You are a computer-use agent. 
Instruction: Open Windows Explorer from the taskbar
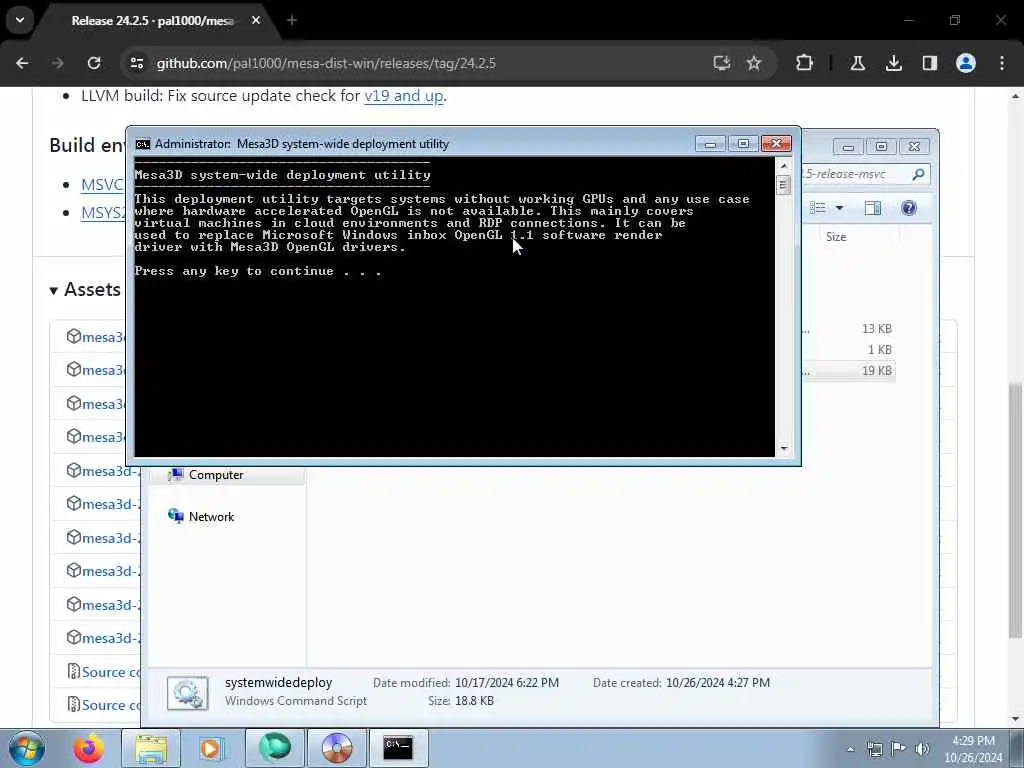pos(152,748)
